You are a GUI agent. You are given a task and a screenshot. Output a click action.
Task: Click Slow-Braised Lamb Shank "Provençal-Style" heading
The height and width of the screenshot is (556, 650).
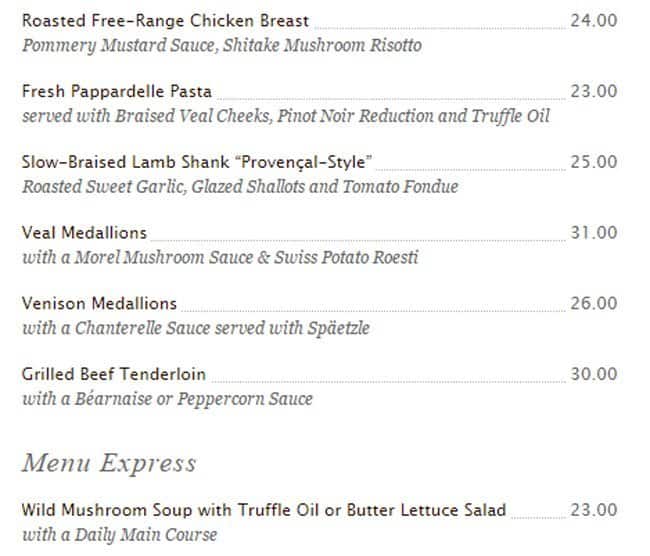(x=197, y=162)
